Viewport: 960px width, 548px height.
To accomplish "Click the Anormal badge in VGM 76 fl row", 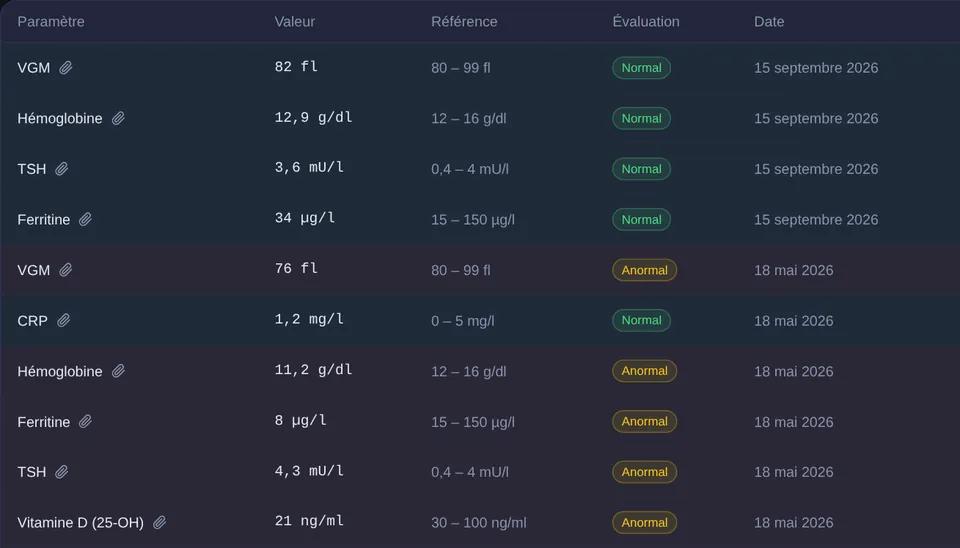I will [x=644, y=270].
